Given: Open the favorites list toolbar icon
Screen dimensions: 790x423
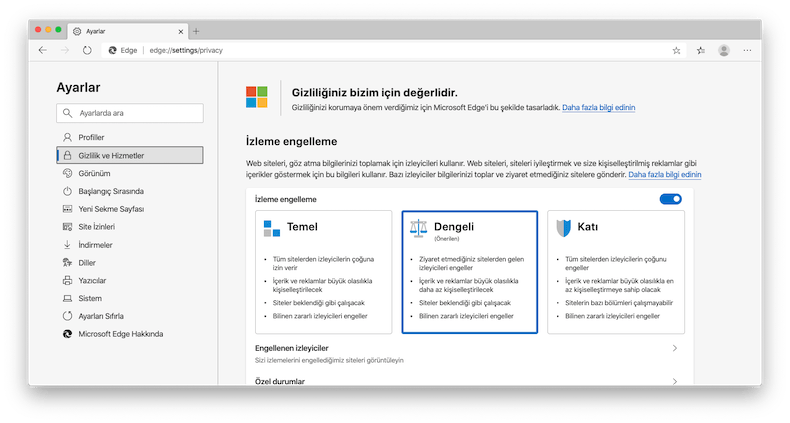Looking at the screenshot, I should pyautogui.click(x=701, y=50).
